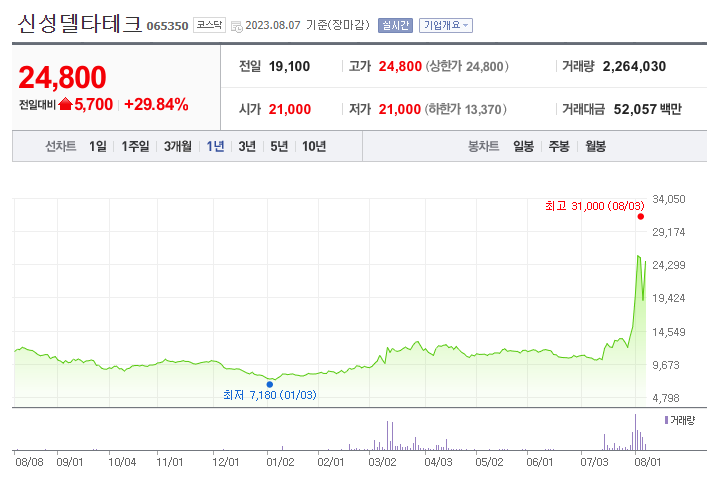Select the 1년 chart period
Image resolution: width=707 pixels, height=482 pixels.
coord(215,146)
